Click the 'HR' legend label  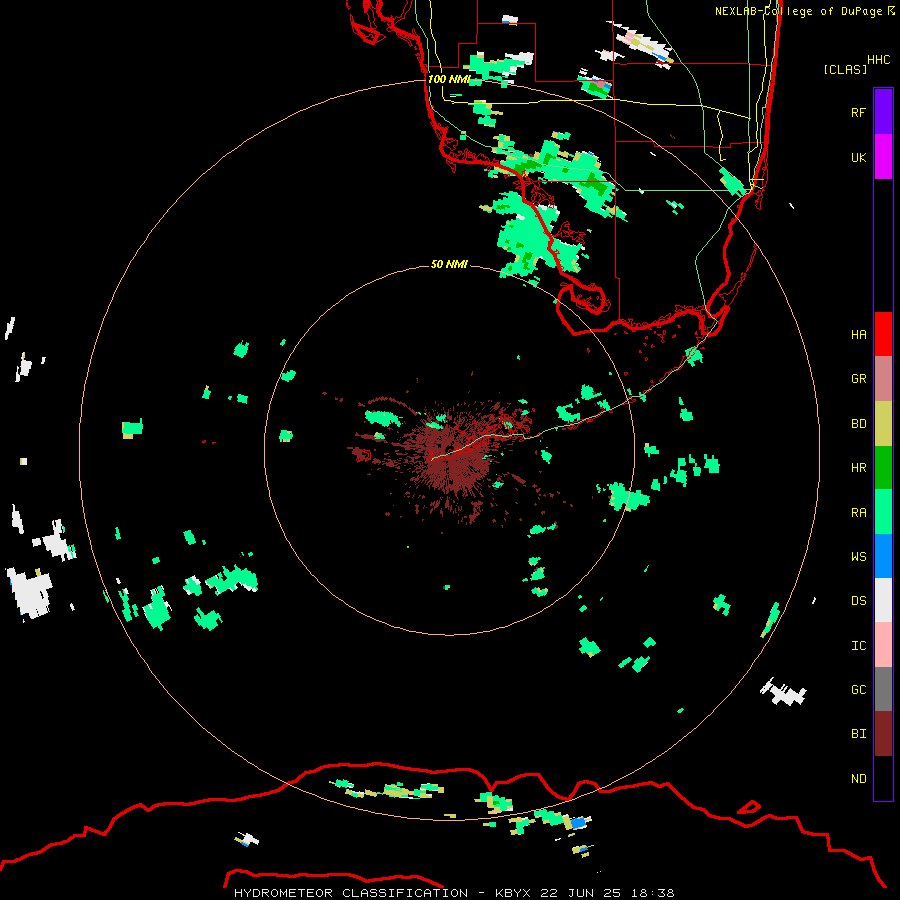tap(858, 468)
